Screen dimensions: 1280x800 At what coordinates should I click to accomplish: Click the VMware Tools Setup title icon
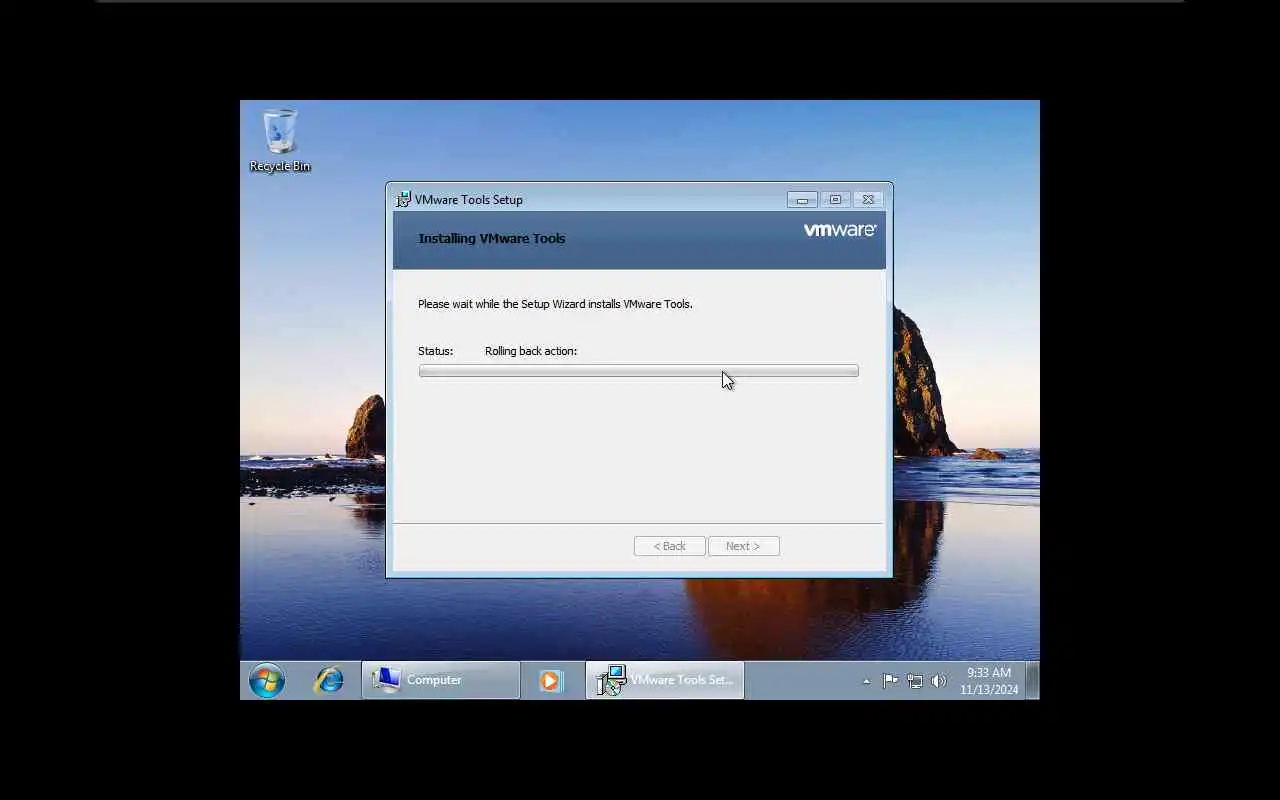click(x=403, y=199)
